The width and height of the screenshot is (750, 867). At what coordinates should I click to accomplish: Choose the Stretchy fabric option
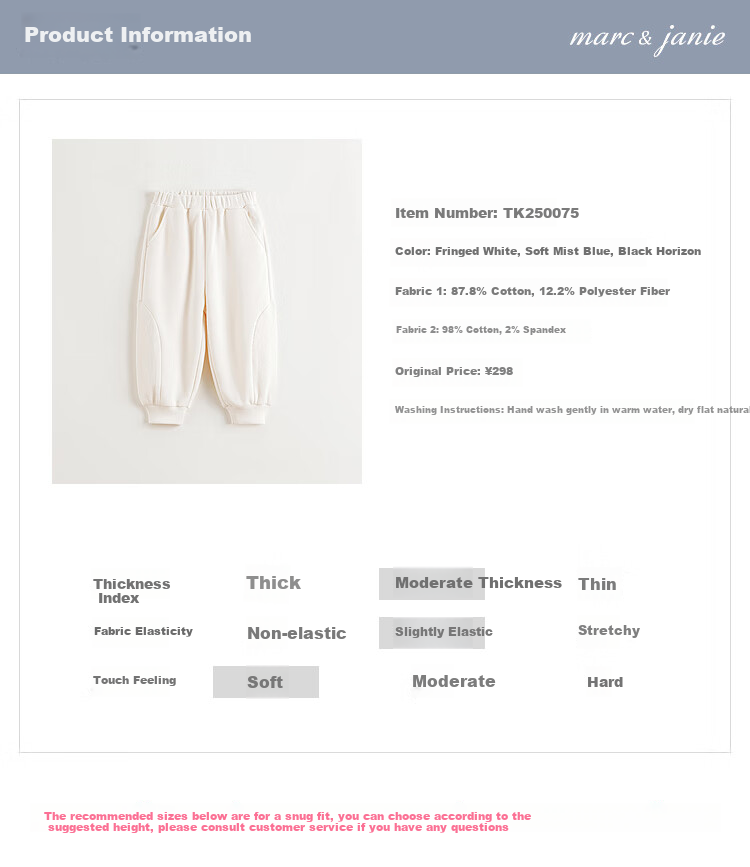click(x=609, y=630)
